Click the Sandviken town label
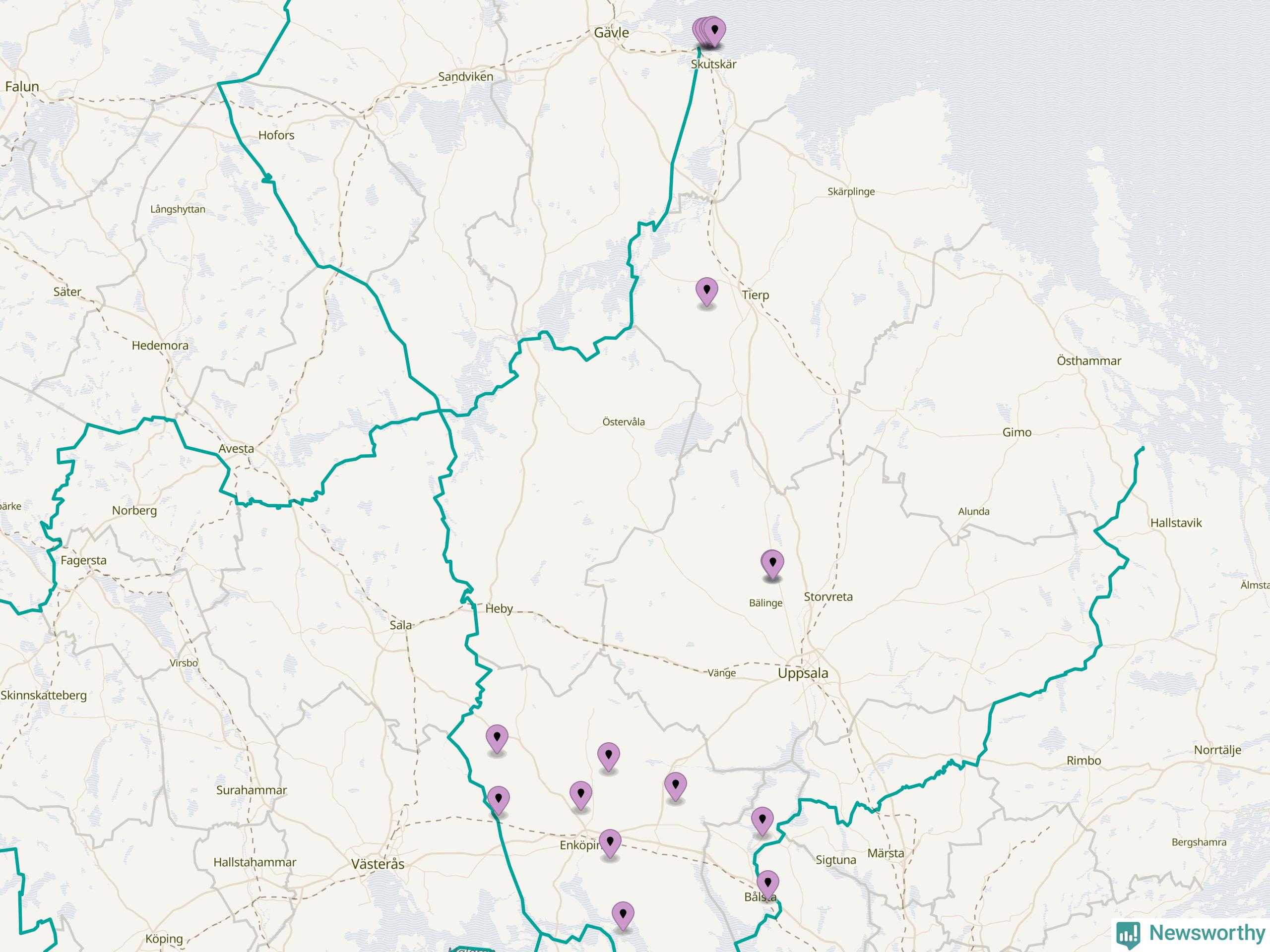This screenshot has width=1270, height=952. pyautogui.click(x=466, y=76)
